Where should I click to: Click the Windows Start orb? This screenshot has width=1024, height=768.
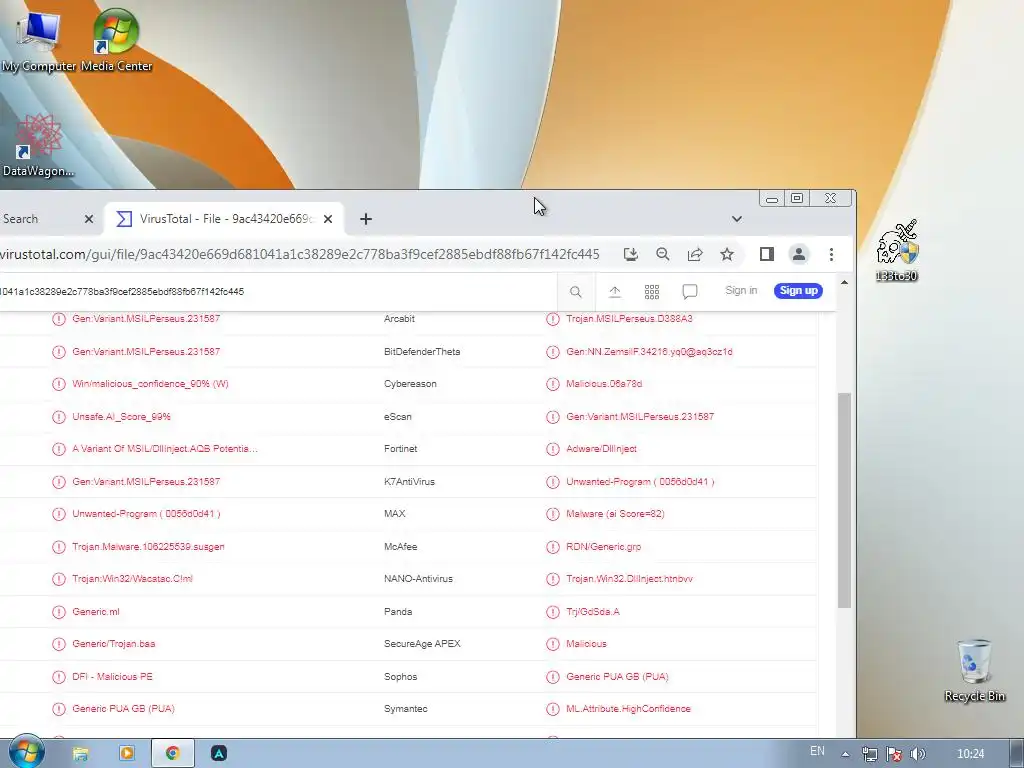(x=26, y=752)
